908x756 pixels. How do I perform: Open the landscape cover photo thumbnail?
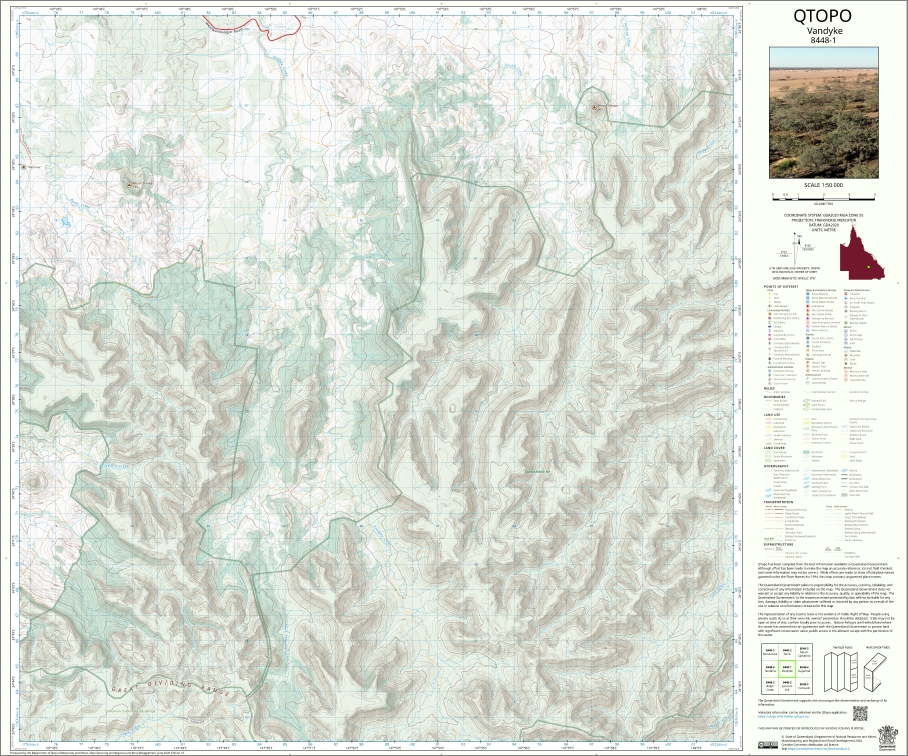823,113
